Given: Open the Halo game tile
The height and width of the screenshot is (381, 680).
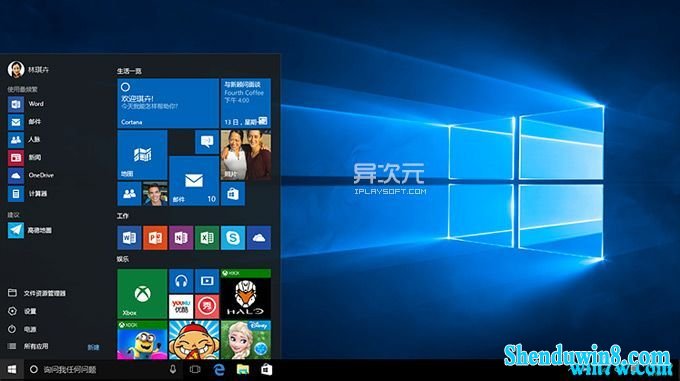Looking at the screenshot, I should 245,294.
